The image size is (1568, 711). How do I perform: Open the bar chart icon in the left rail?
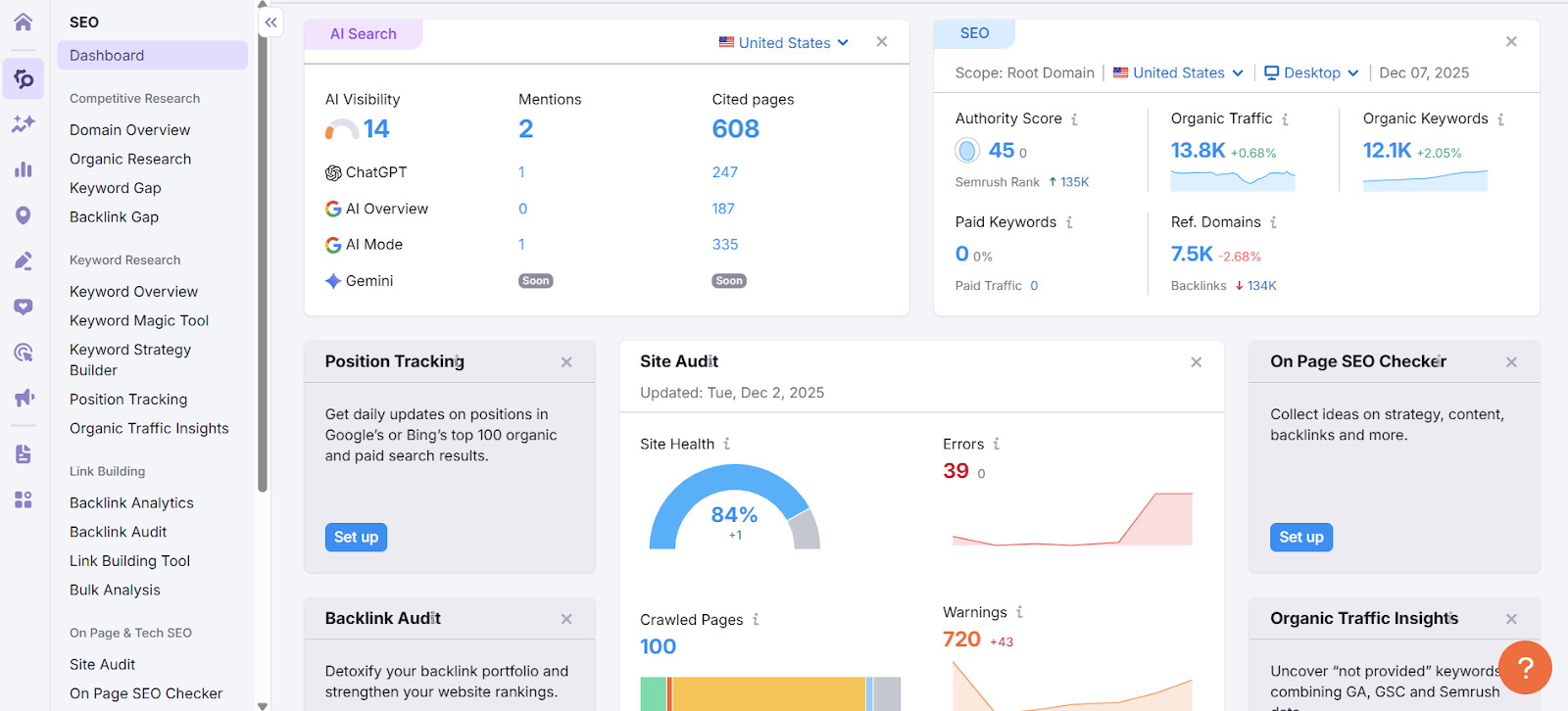tap(24, 169)
